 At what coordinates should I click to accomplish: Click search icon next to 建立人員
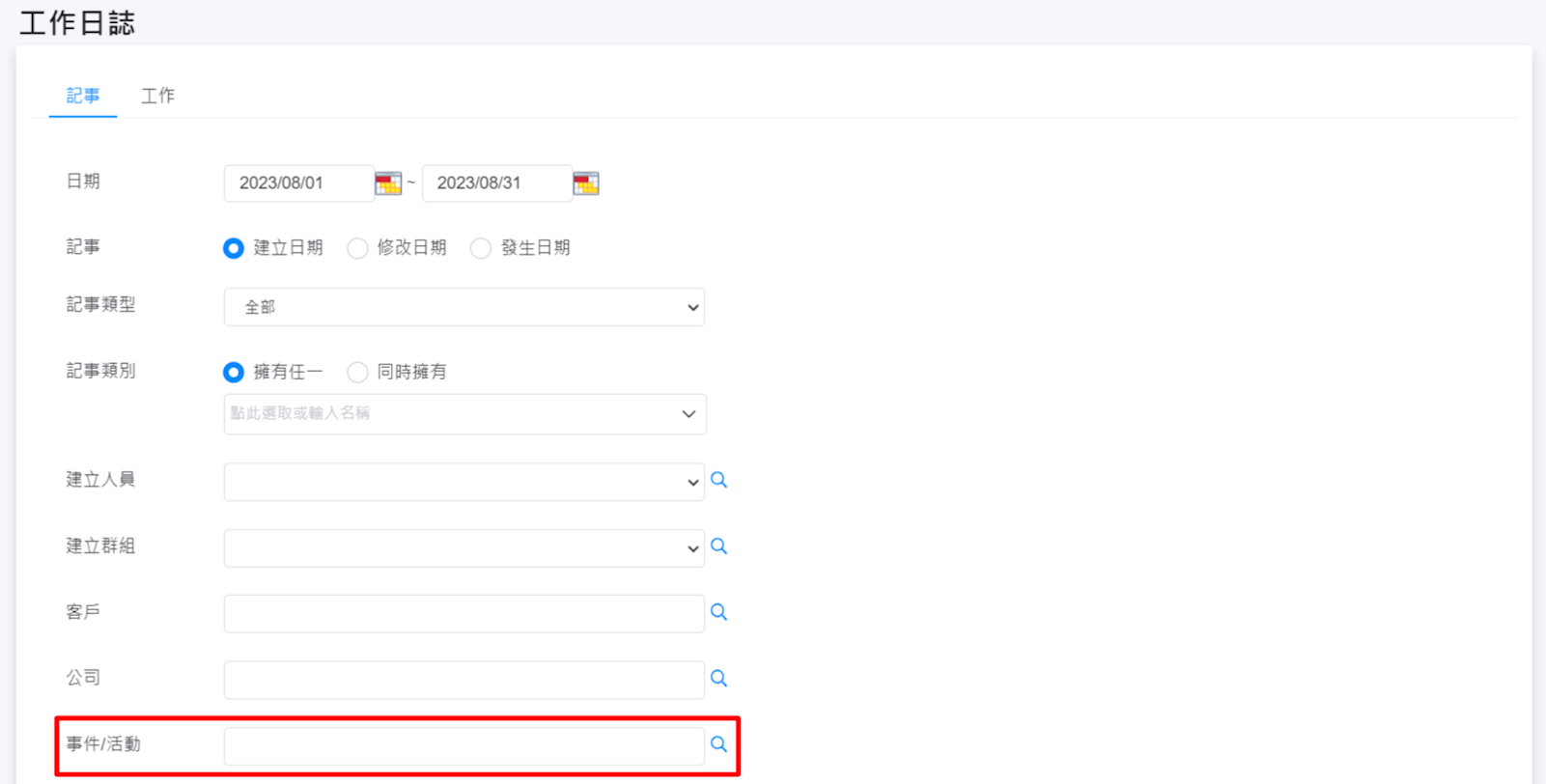coord(718,480)
